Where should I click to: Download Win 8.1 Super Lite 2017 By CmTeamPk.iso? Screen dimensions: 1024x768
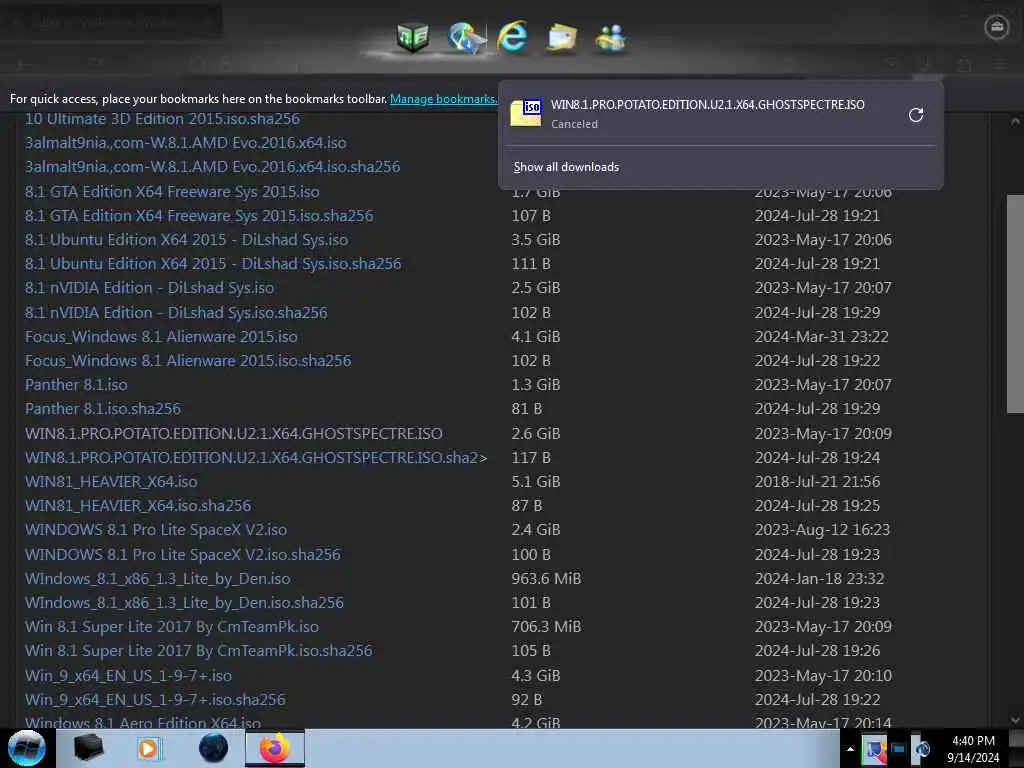pos(172,627)
